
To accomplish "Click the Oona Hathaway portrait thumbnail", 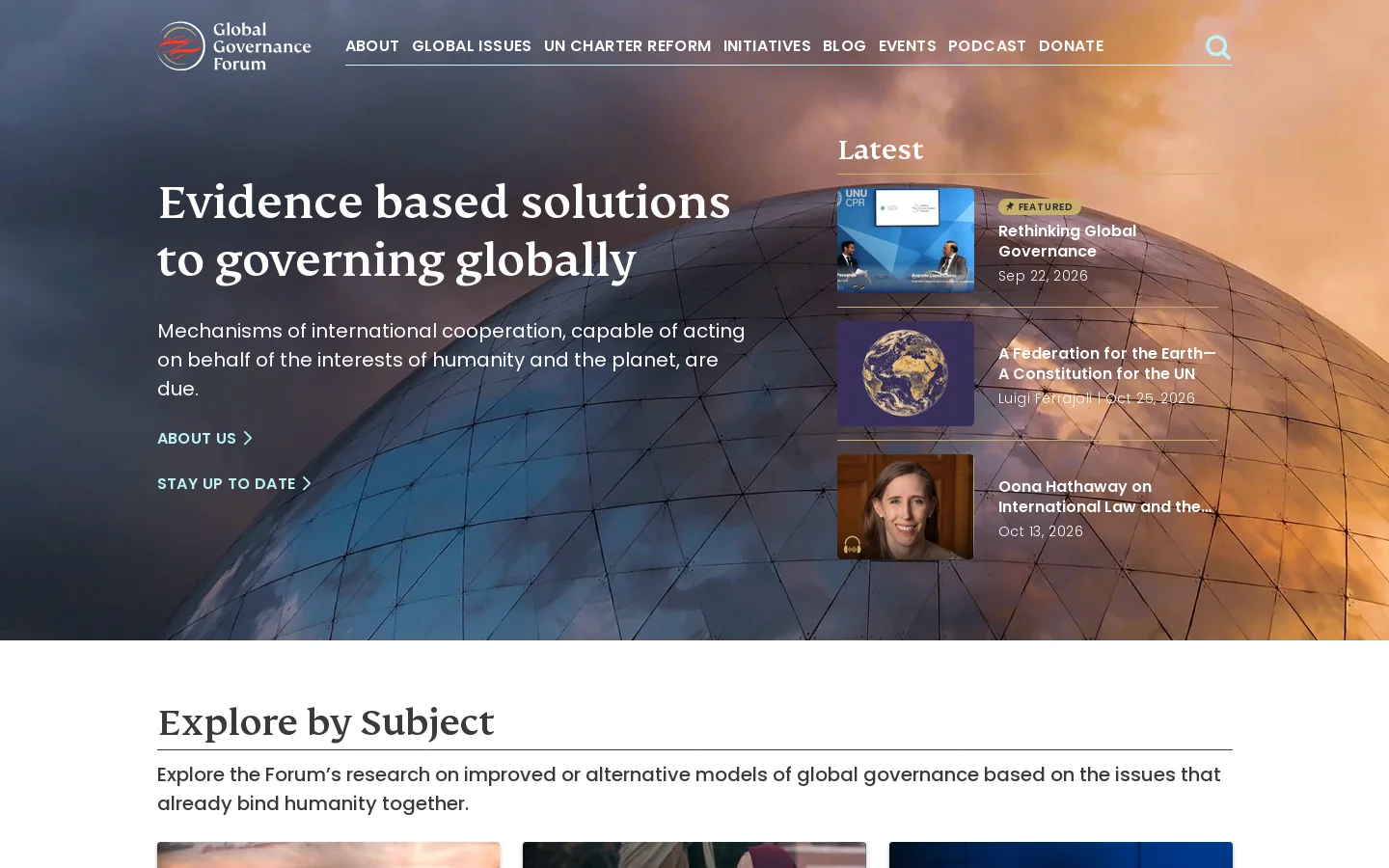I will pos(906,506).
